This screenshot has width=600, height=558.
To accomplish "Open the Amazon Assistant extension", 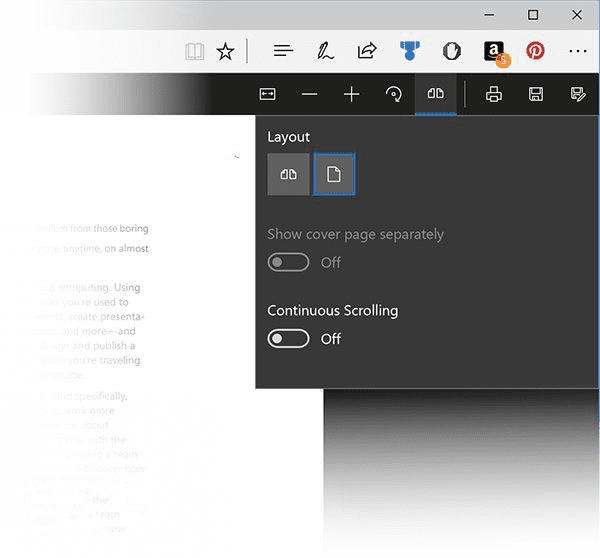I will coord(495,52).
